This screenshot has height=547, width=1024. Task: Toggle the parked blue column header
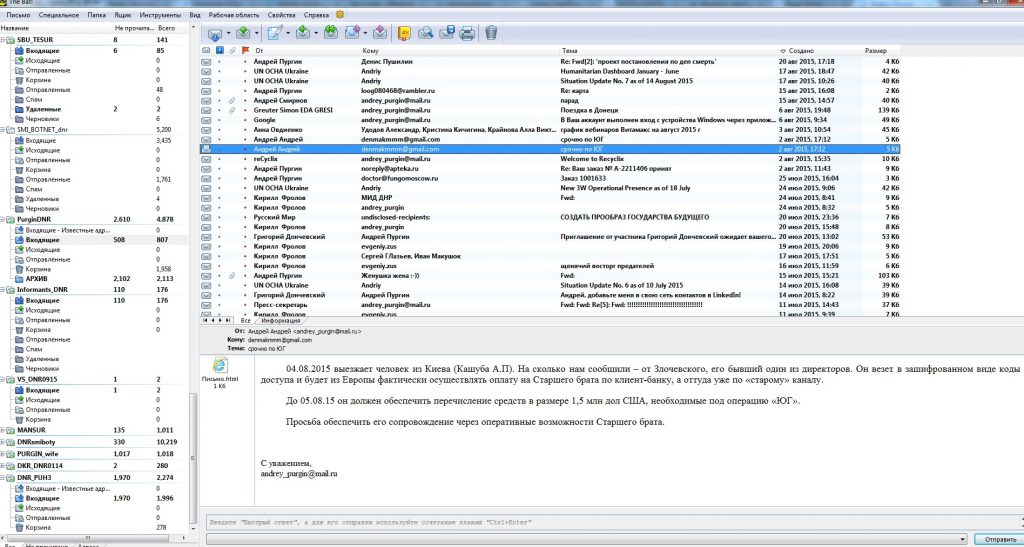220,50
